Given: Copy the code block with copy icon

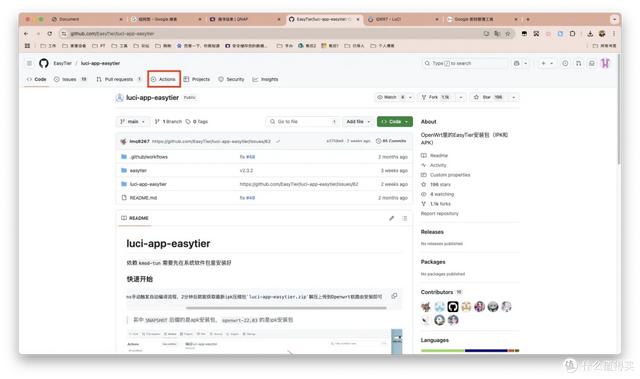Looking at the screenshot, I should point(394,296).
